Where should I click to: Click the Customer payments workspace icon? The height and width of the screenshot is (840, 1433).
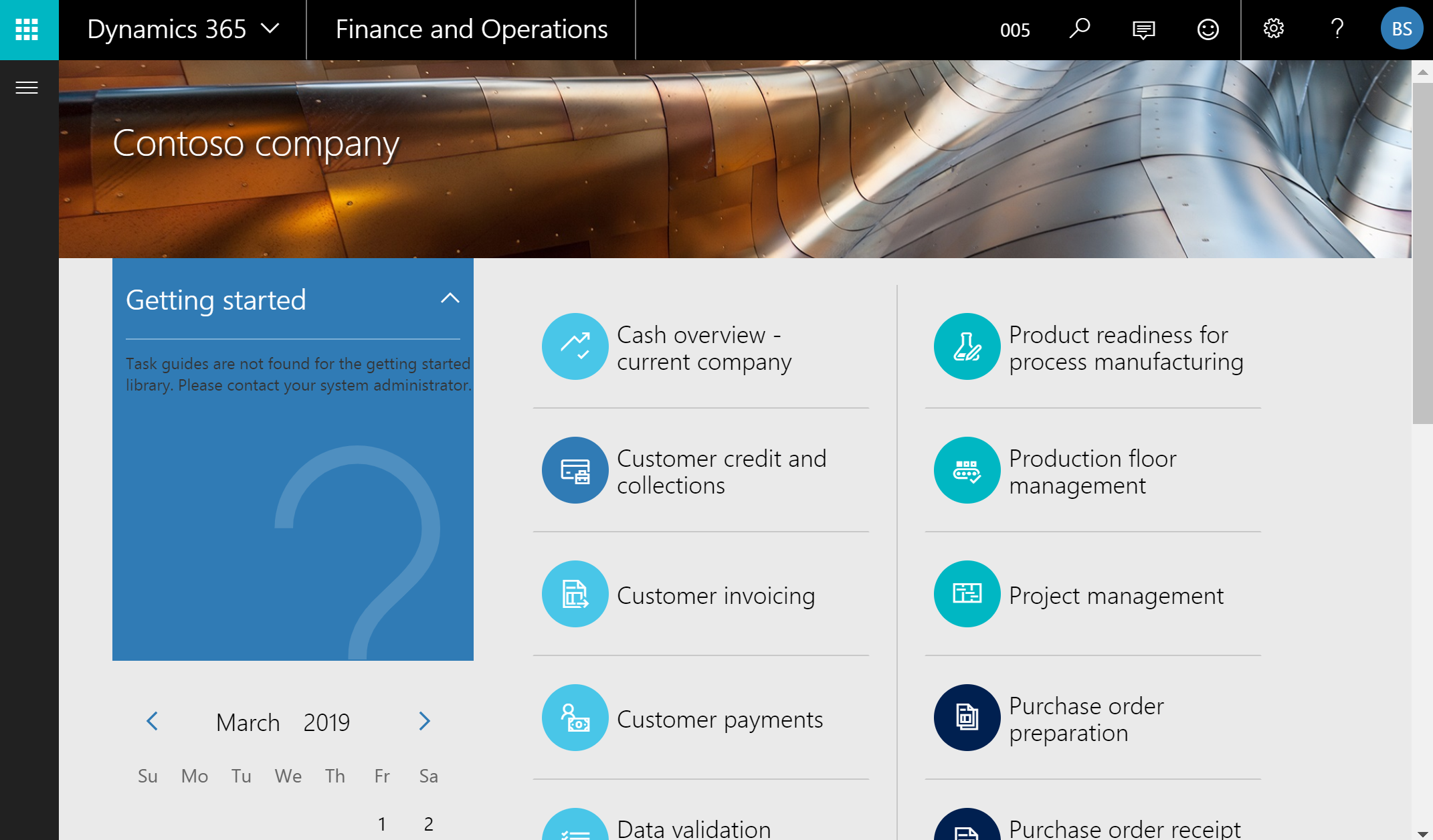pyautogui.click(x=575, y=718)
